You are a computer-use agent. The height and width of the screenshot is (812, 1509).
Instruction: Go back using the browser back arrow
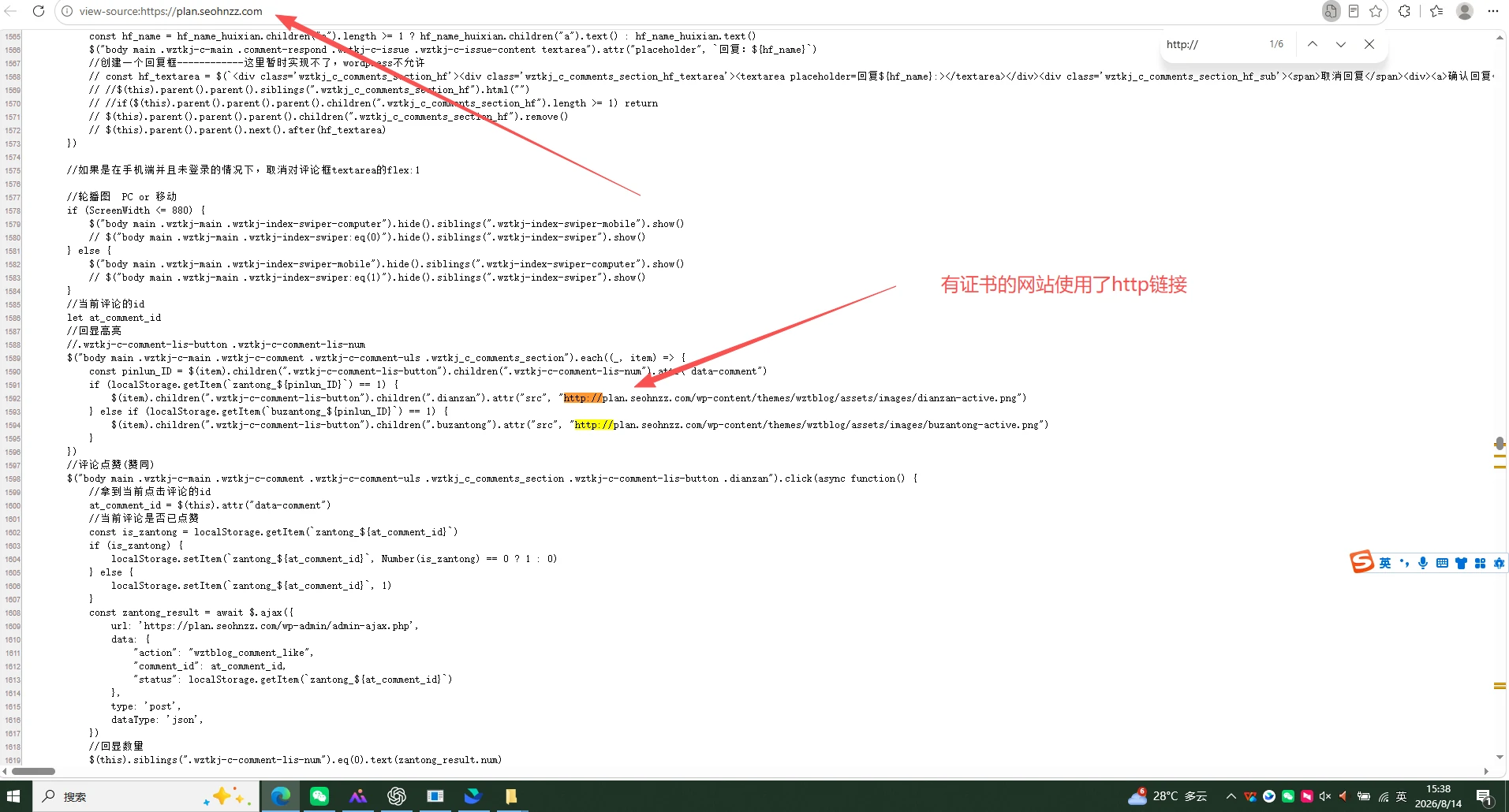(x=10, y=11)
